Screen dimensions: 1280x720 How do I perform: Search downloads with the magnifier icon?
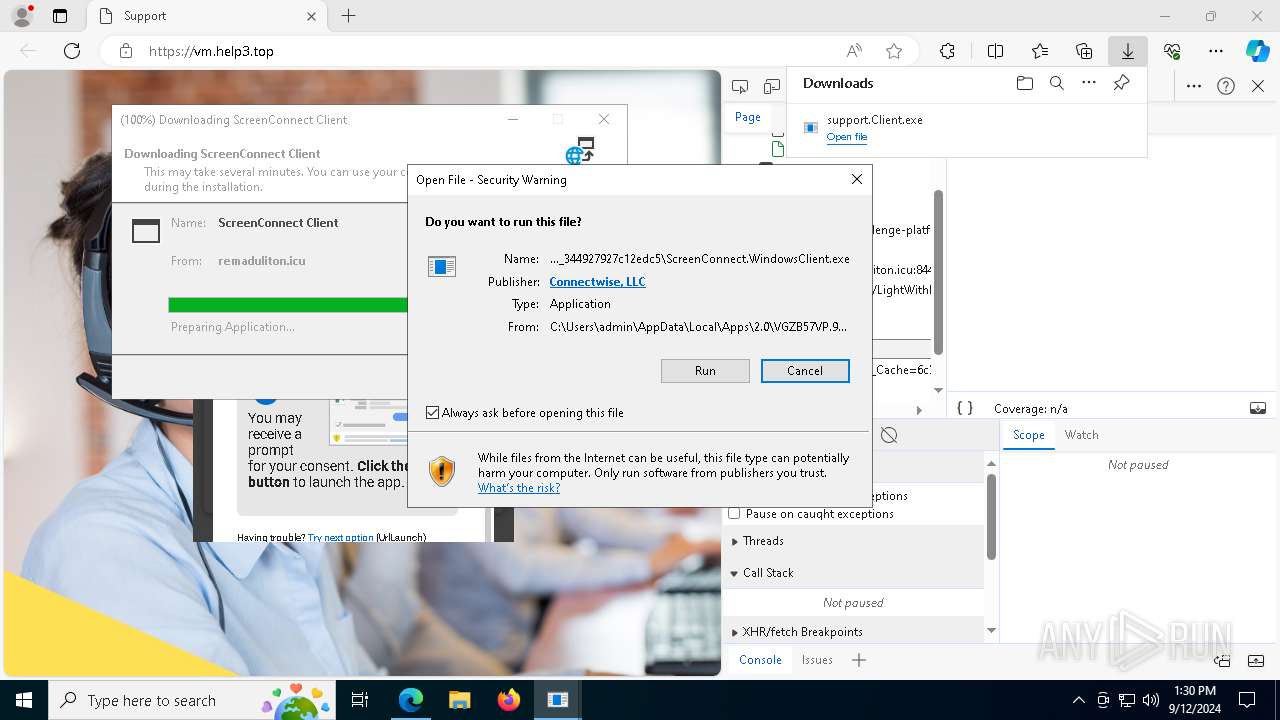pyautogui.click(x=1057, y=84)
